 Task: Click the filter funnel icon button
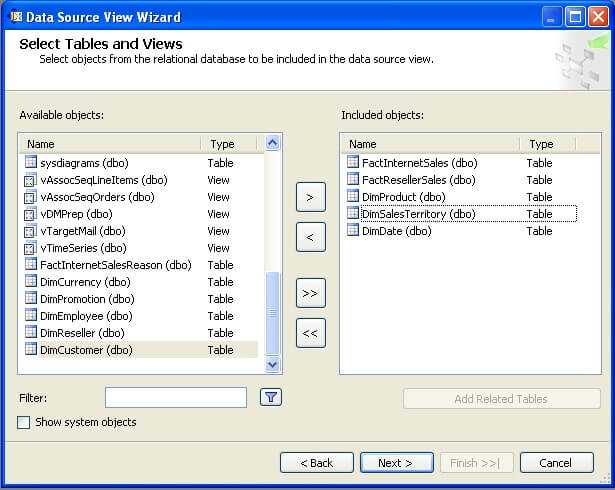tap(271, 397)
